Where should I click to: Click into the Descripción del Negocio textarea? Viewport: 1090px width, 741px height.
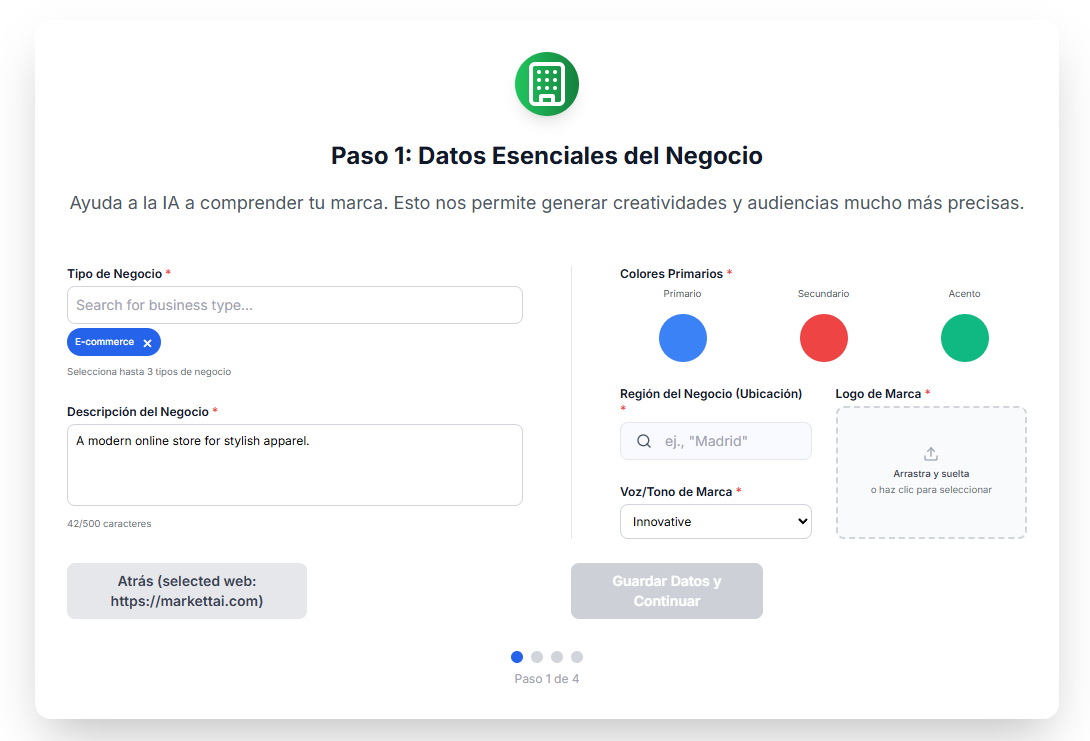click(294, 465)
